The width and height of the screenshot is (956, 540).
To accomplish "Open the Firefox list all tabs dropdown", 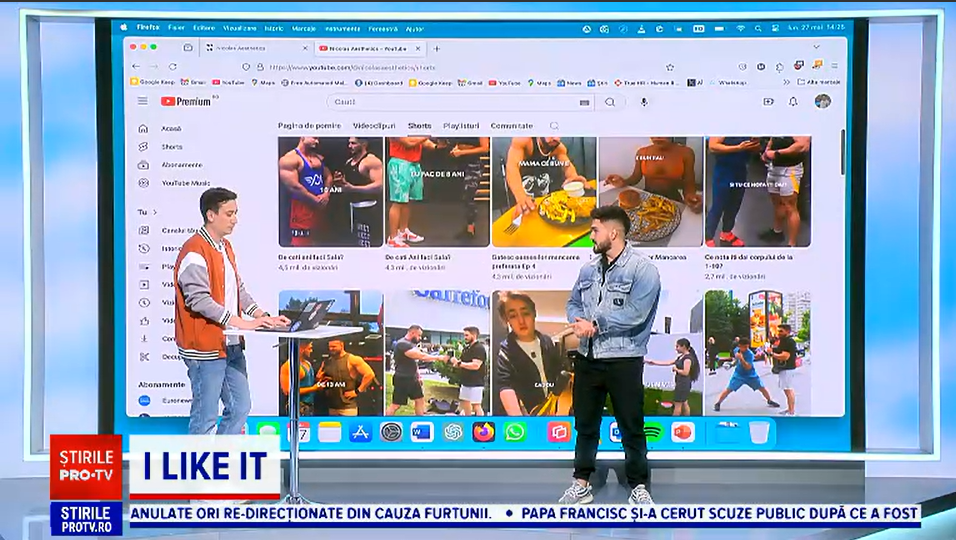I will [817, 47].
